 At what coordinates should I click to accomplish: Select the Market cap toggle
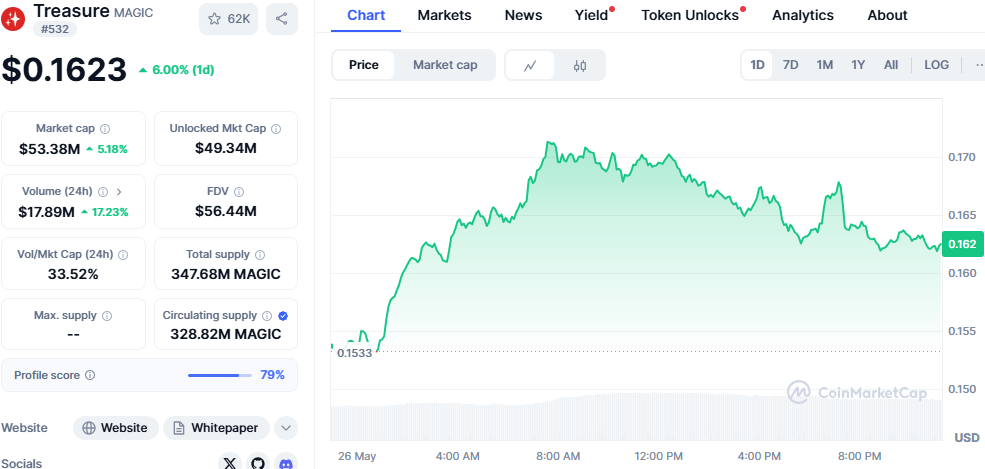tap(445, 65)
